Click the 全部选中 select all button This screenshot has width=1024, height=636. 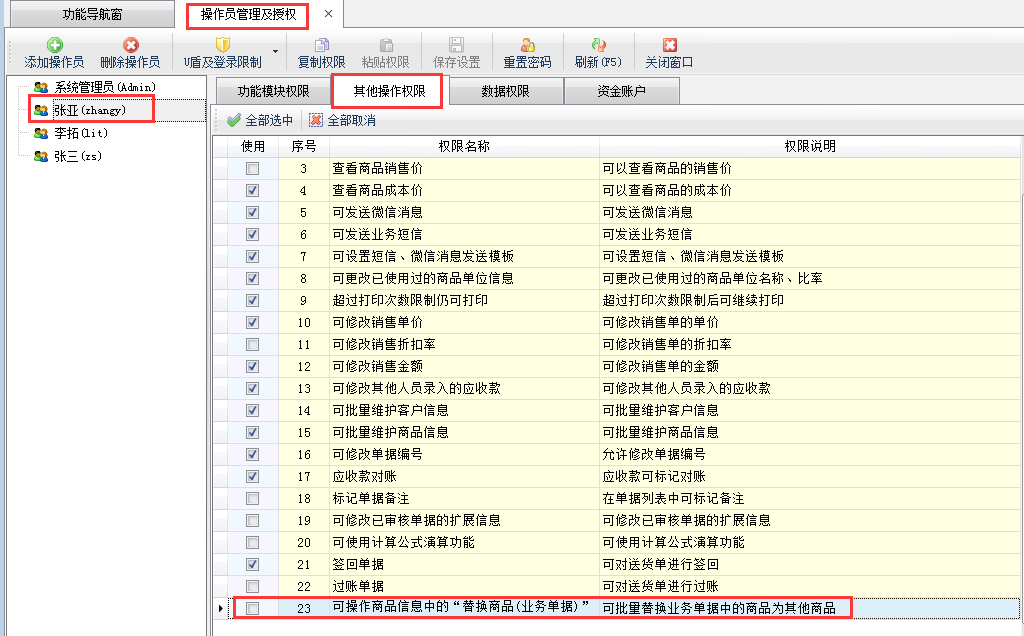click(260, 121)
